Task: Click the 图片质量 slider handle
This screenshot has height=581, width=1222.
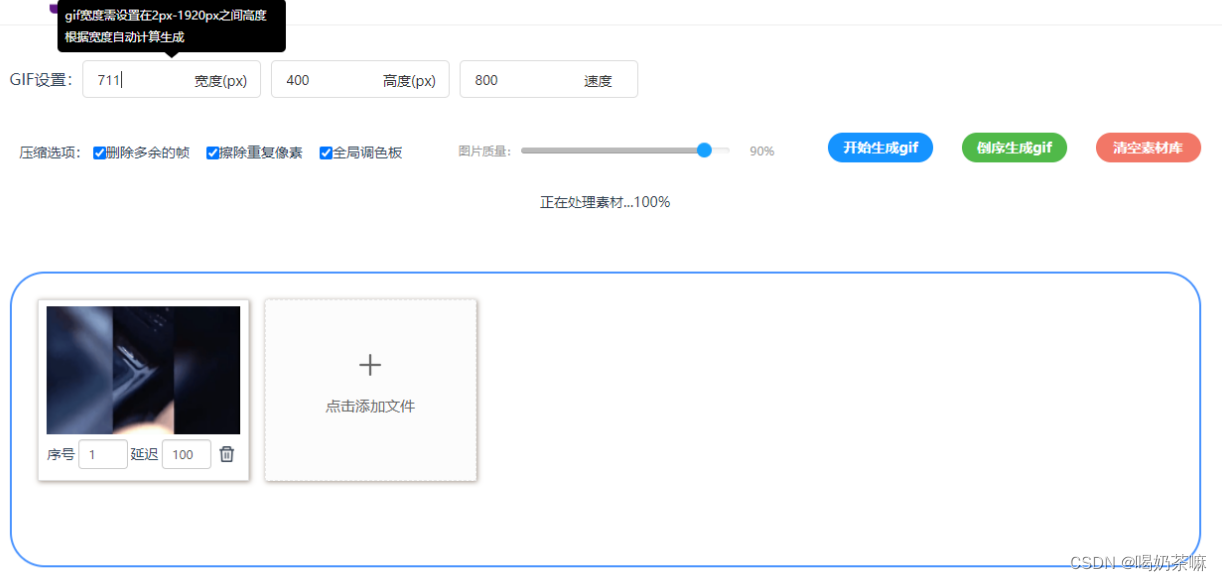Action: pos(704,150)
